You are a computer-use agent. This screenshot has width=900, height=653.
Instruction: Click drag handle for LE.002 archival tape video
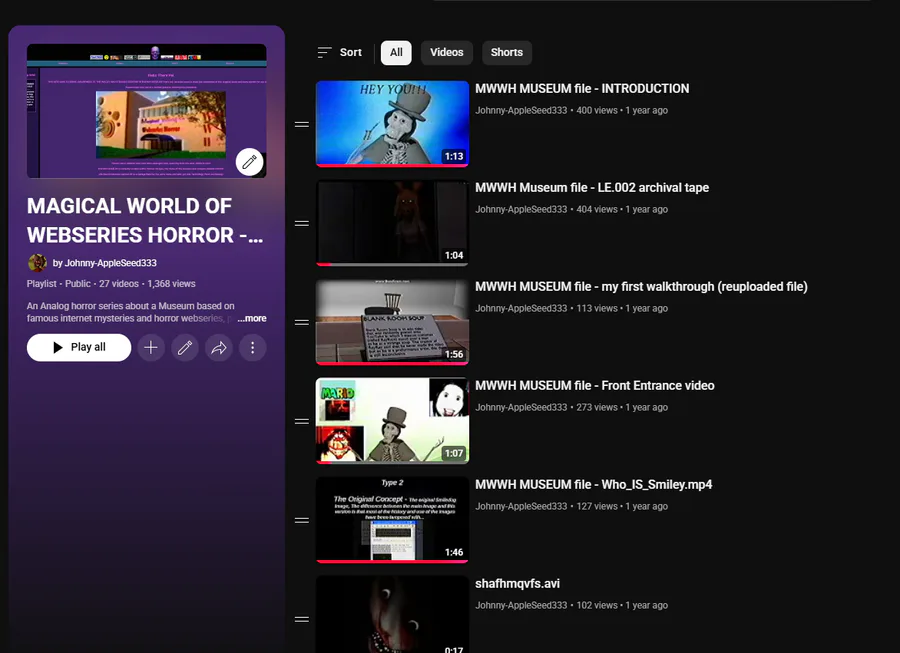tap(302, 223)
